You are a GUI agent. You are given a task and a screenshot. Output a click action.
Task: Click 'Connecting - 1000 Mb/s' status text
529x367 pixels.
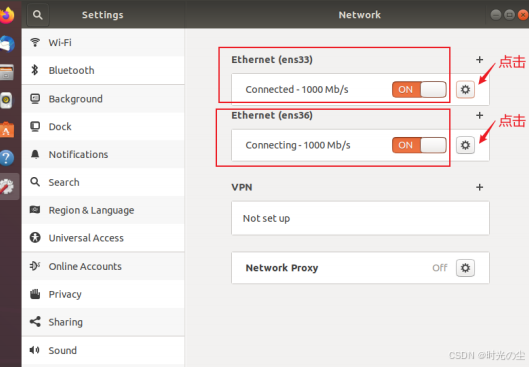pyautogui.click(x=298, y=145)
